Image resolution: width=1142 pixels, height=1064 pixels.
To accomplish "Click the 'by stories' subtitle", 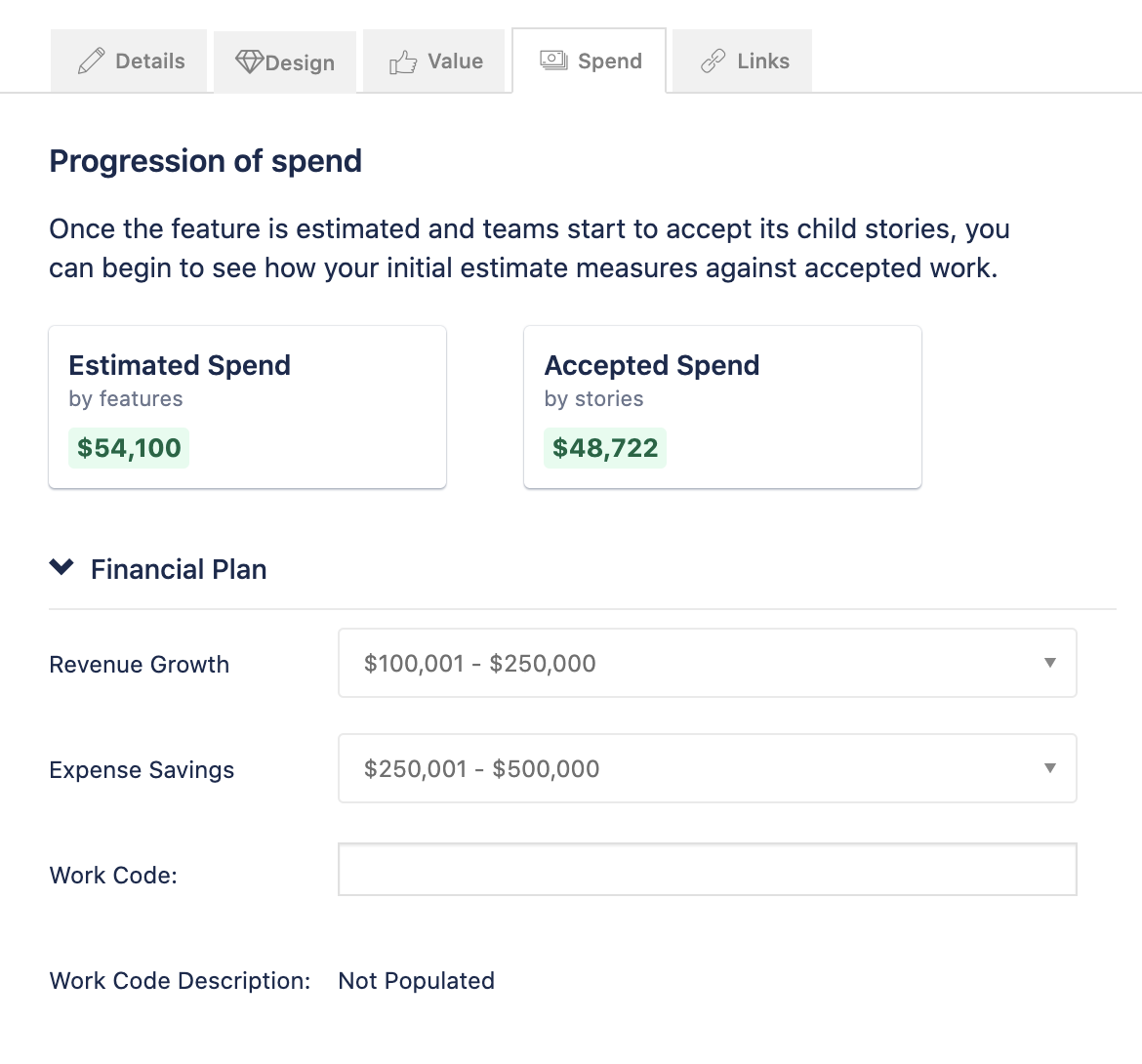I will click(594, 399).
